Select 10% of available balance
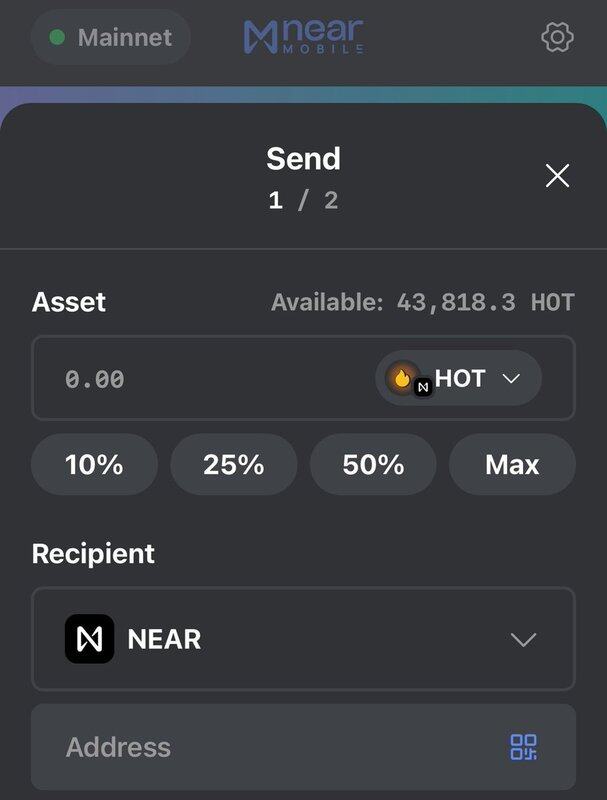The image size is (607, 800). (x=94, y=465)
